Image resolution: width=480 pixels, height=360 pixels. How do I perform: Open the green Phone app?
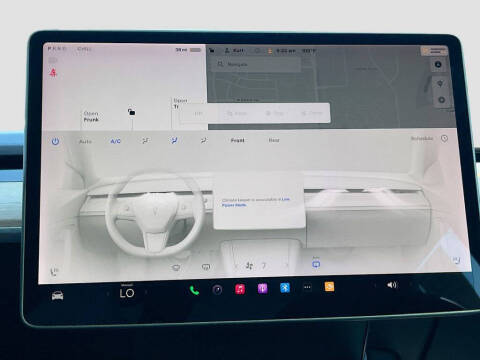194,290
